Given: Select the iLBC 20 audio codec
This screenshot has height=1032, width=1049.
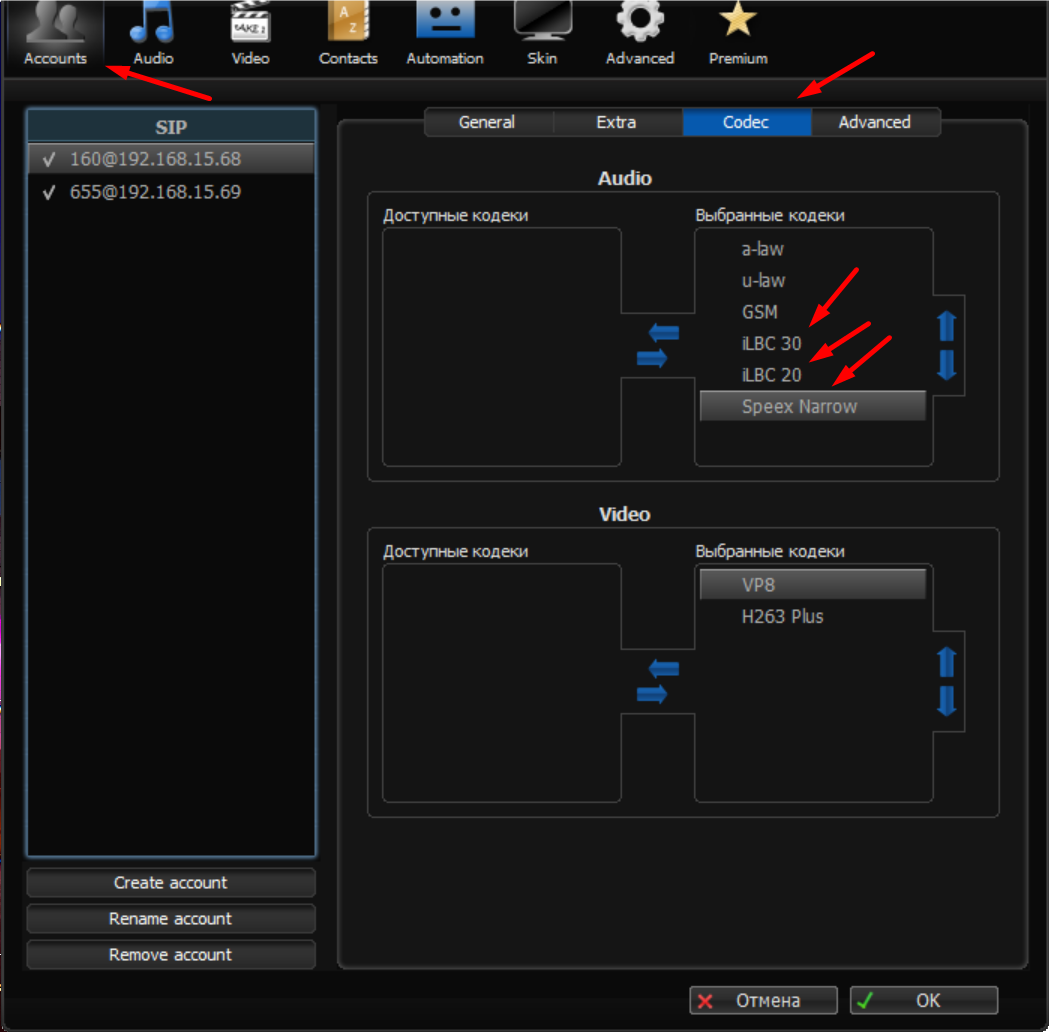Looking at the screenshot, I should tap(813, 375).
